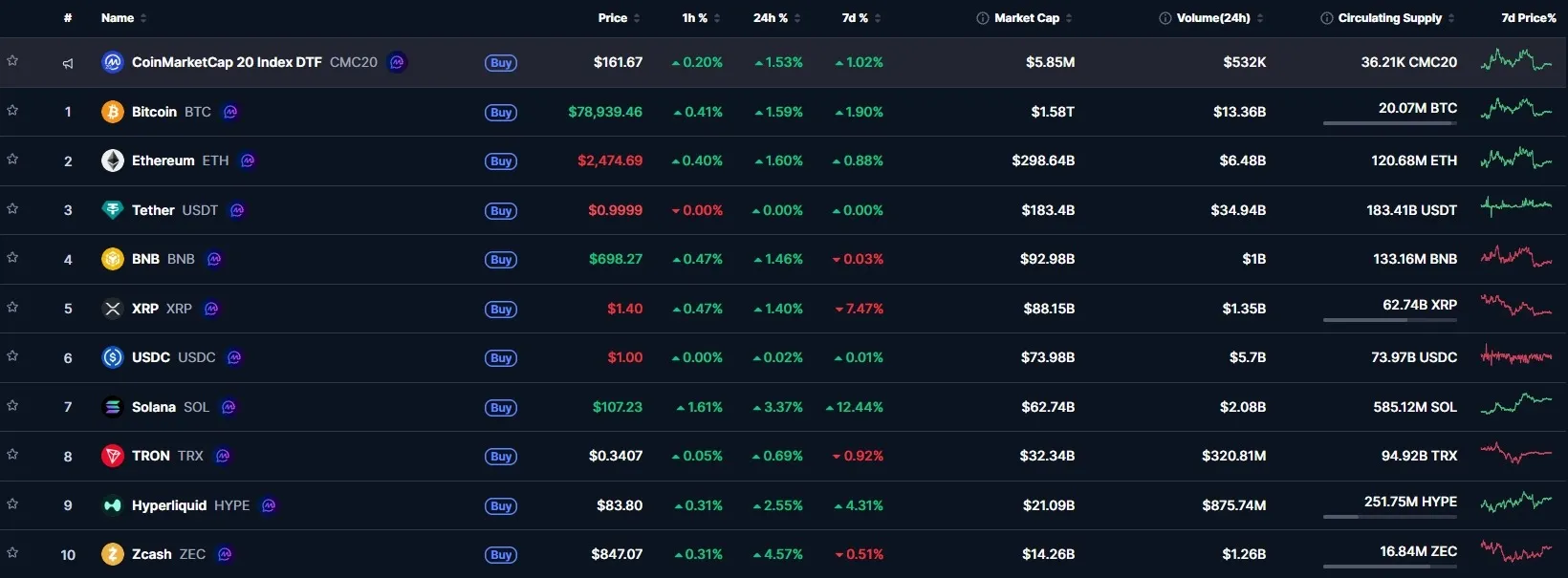This screenshot has height=578, width=1568.
Task: Click the USDC coin logo
Action: click(113, 357)
